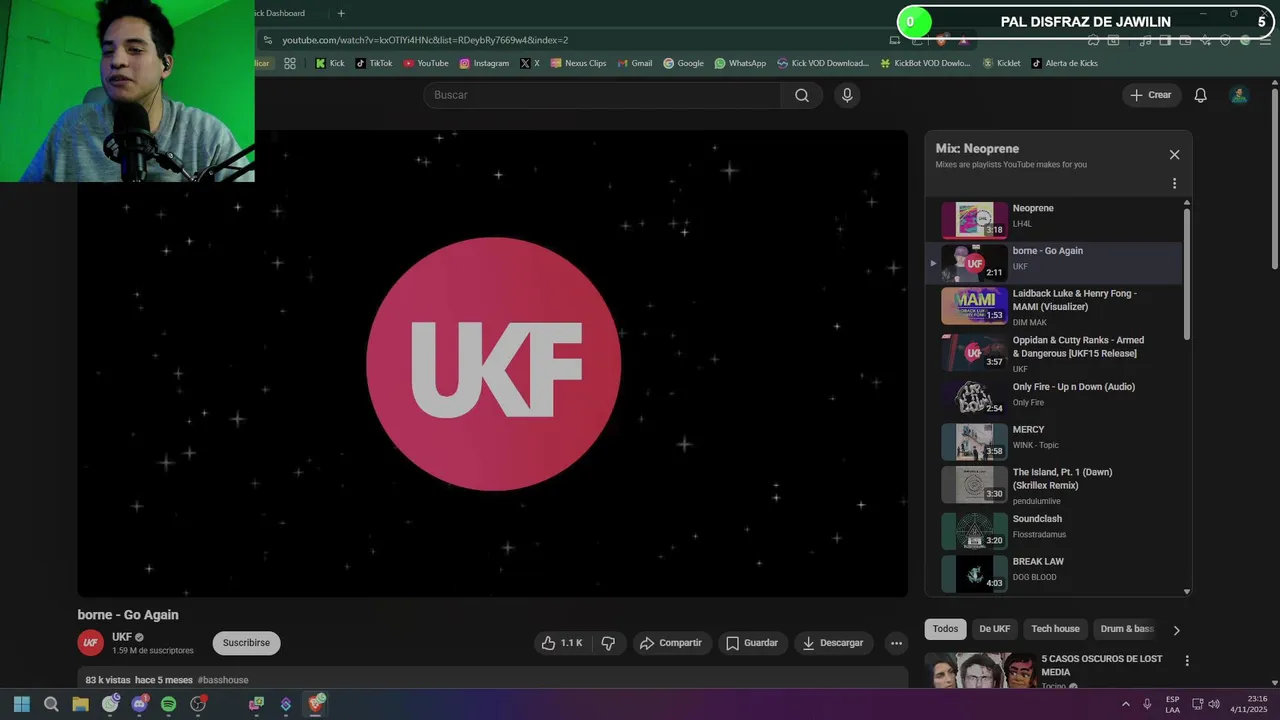Open OBS Studio from the taskbar
Screen dimensions: 1280x720
click(198, 704)
